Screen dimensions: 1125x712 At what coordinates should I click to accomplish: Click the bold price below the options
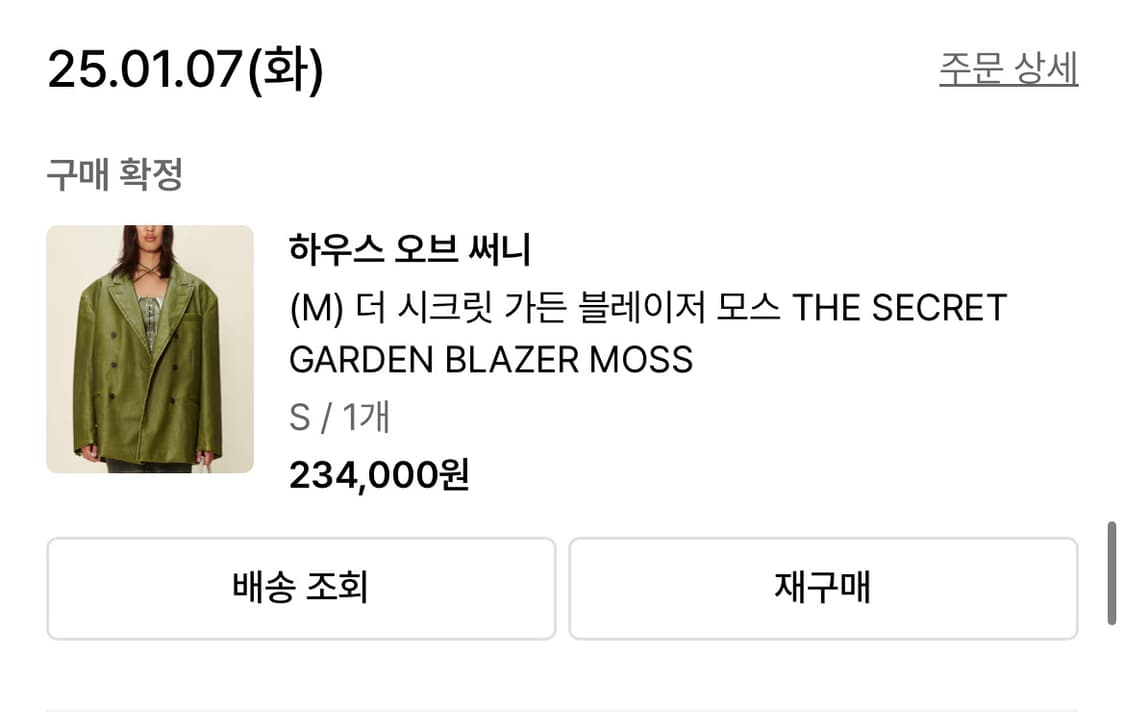click(382, 477)
